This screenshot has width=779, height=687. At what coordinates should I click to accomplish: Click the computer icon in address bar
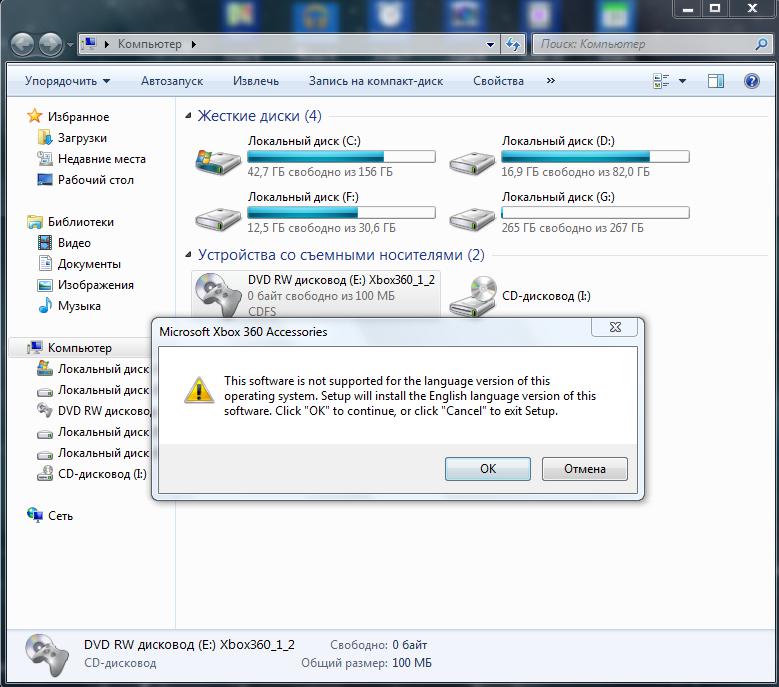tap(90, 44)
